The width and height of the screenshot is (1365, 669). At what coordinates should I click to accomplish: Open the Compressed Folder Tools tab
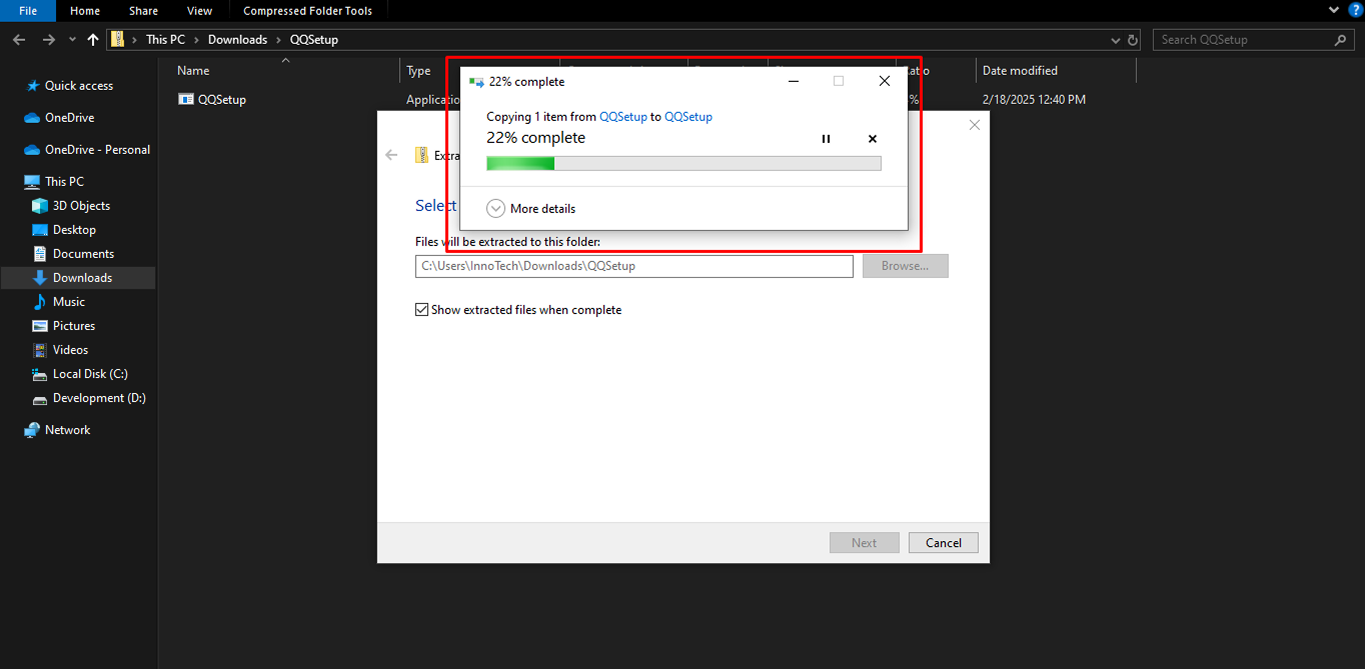pyautogui.click(x=308, y=11)
